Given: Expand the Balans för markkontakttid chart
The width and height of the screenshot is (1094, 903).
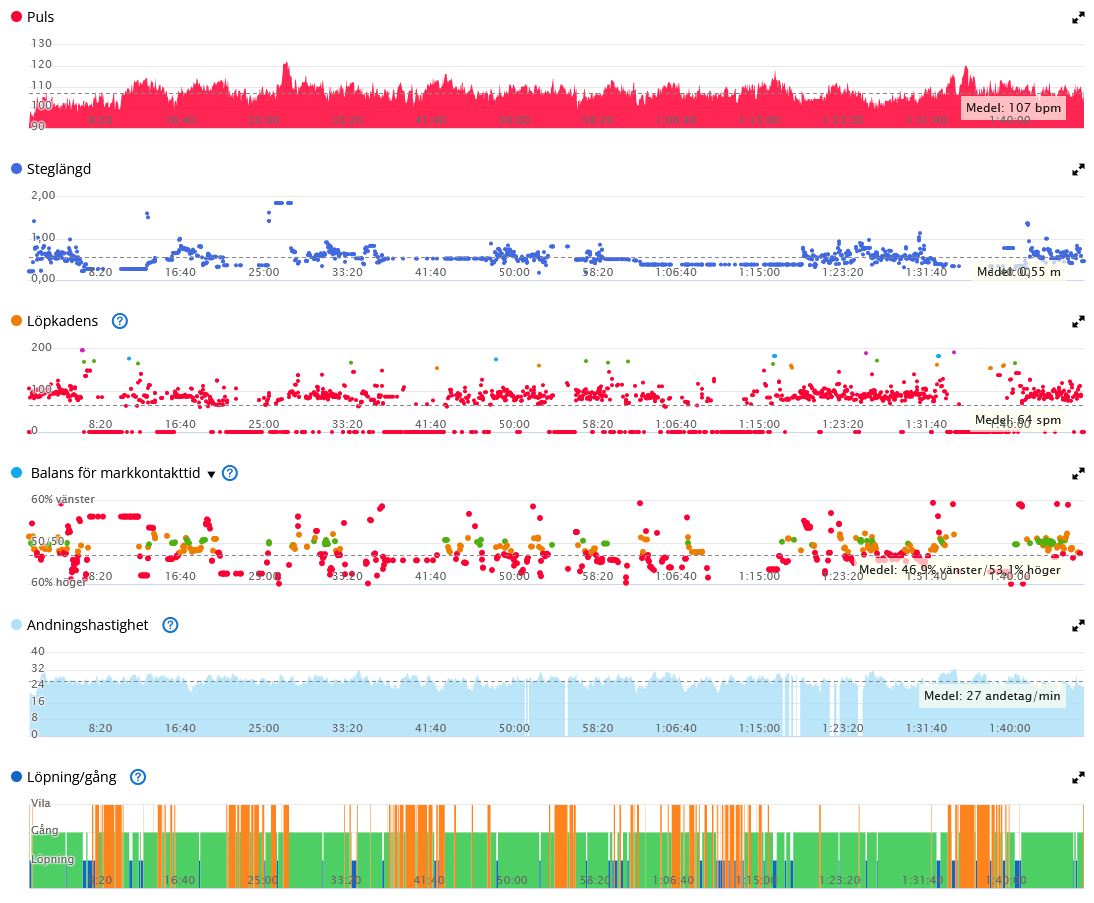Looking at the screenshot, I should click(x=1078, y=474).
